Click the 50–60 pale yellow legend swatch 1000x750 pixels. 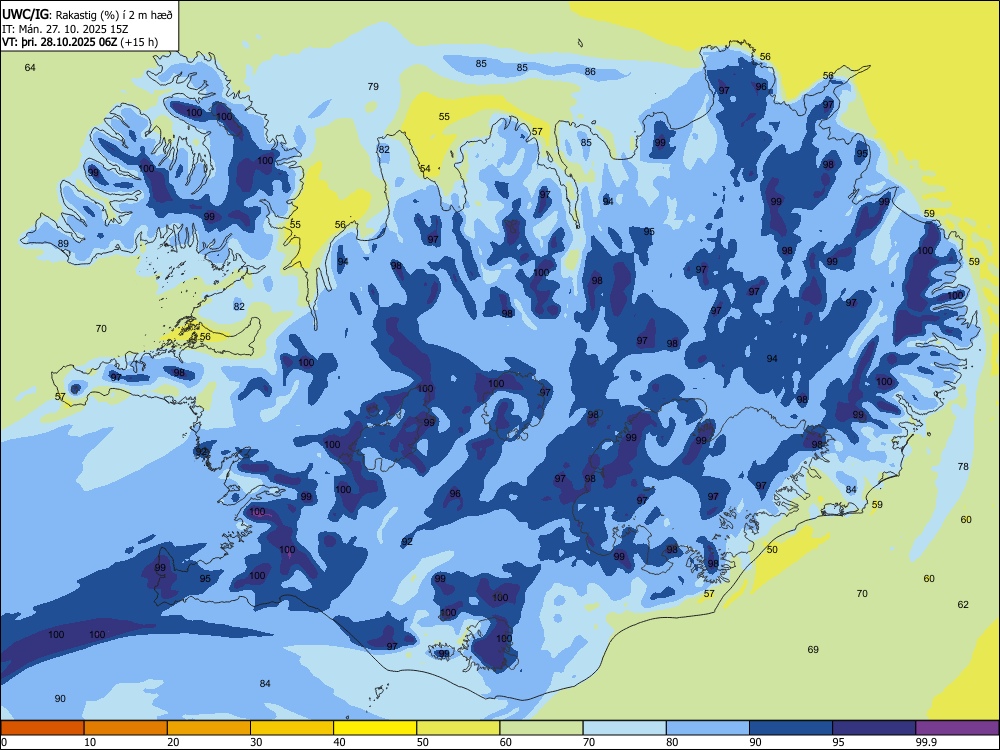[458, 728]
